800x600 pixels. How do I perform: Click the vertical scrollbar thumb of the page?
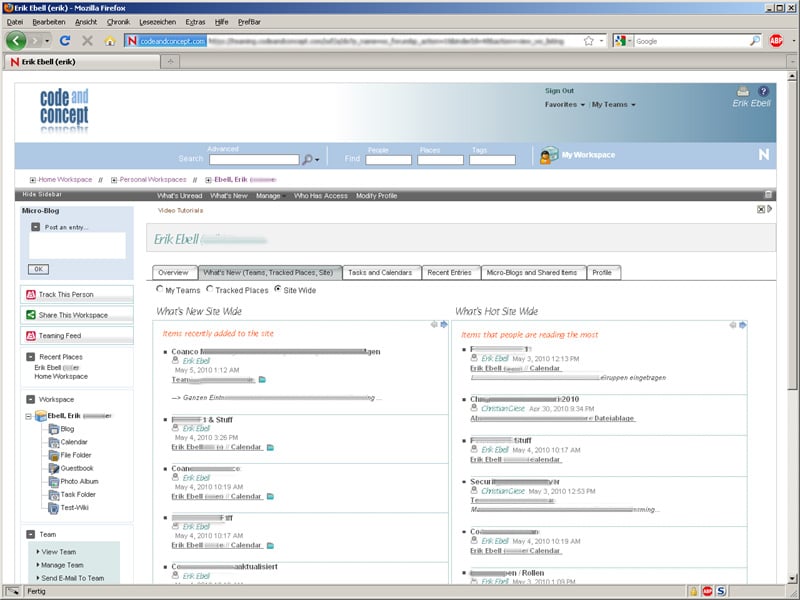791,236
